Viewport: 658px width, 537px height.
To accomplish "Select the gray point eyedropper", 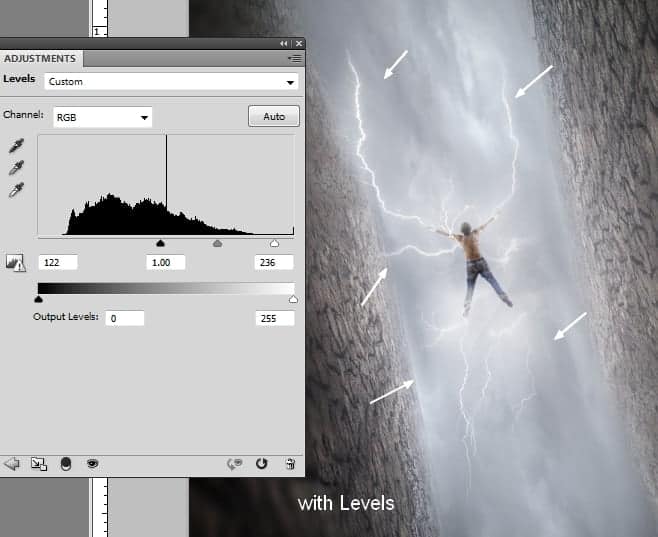I will (x=16, y=167).
